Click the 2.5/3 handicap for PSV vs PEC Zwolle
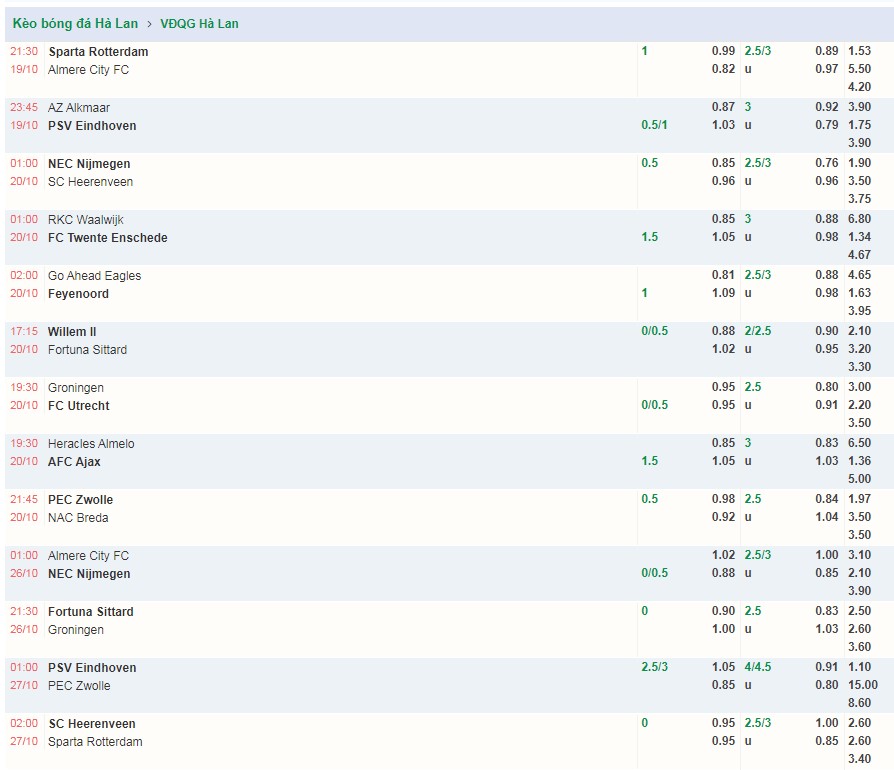Screen dimensions: 894x770 [655, 666]
